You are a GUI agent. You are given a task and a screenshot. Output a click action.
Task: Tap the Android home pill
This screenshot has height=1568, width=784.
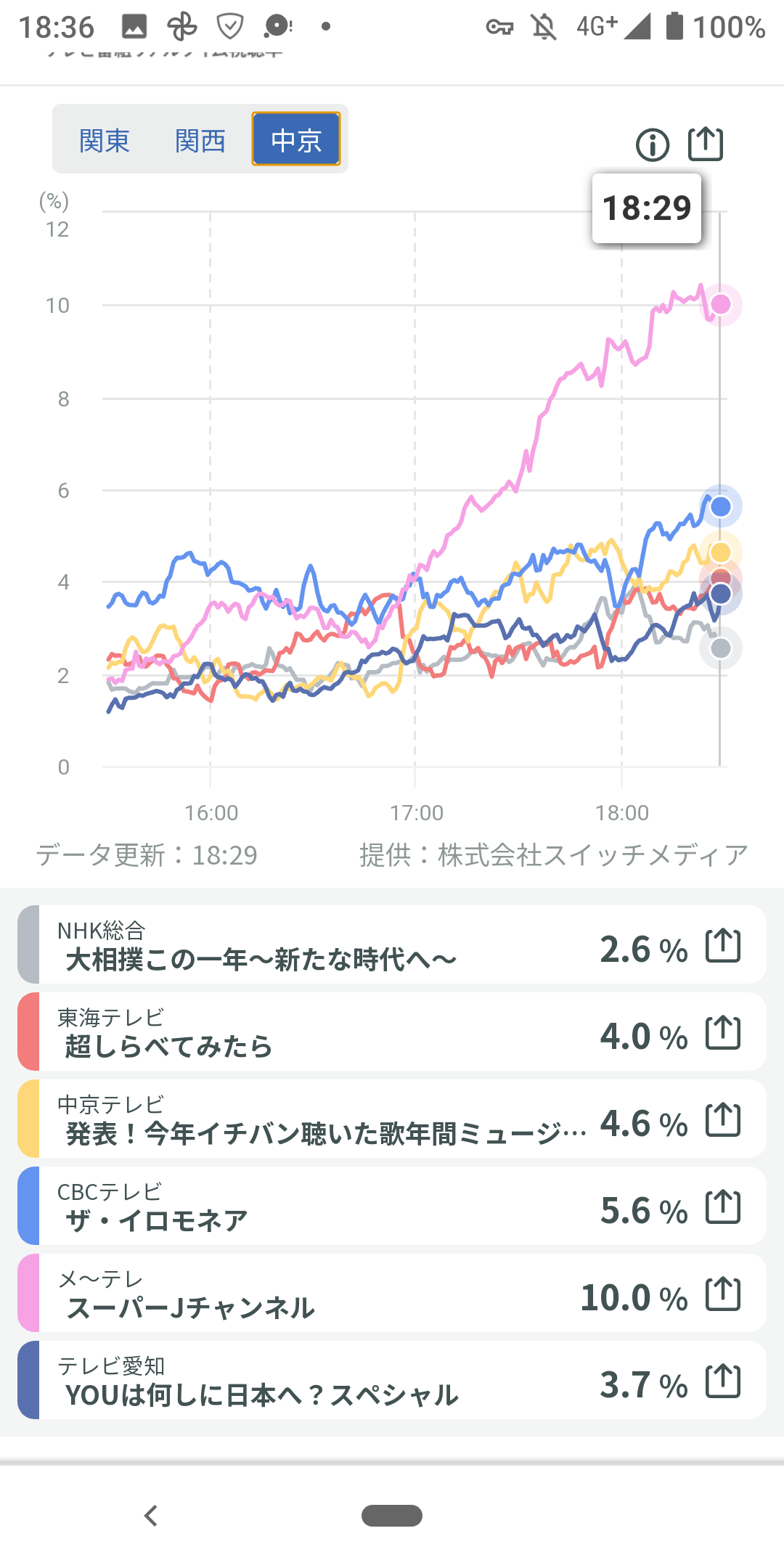click(392, 1516)
